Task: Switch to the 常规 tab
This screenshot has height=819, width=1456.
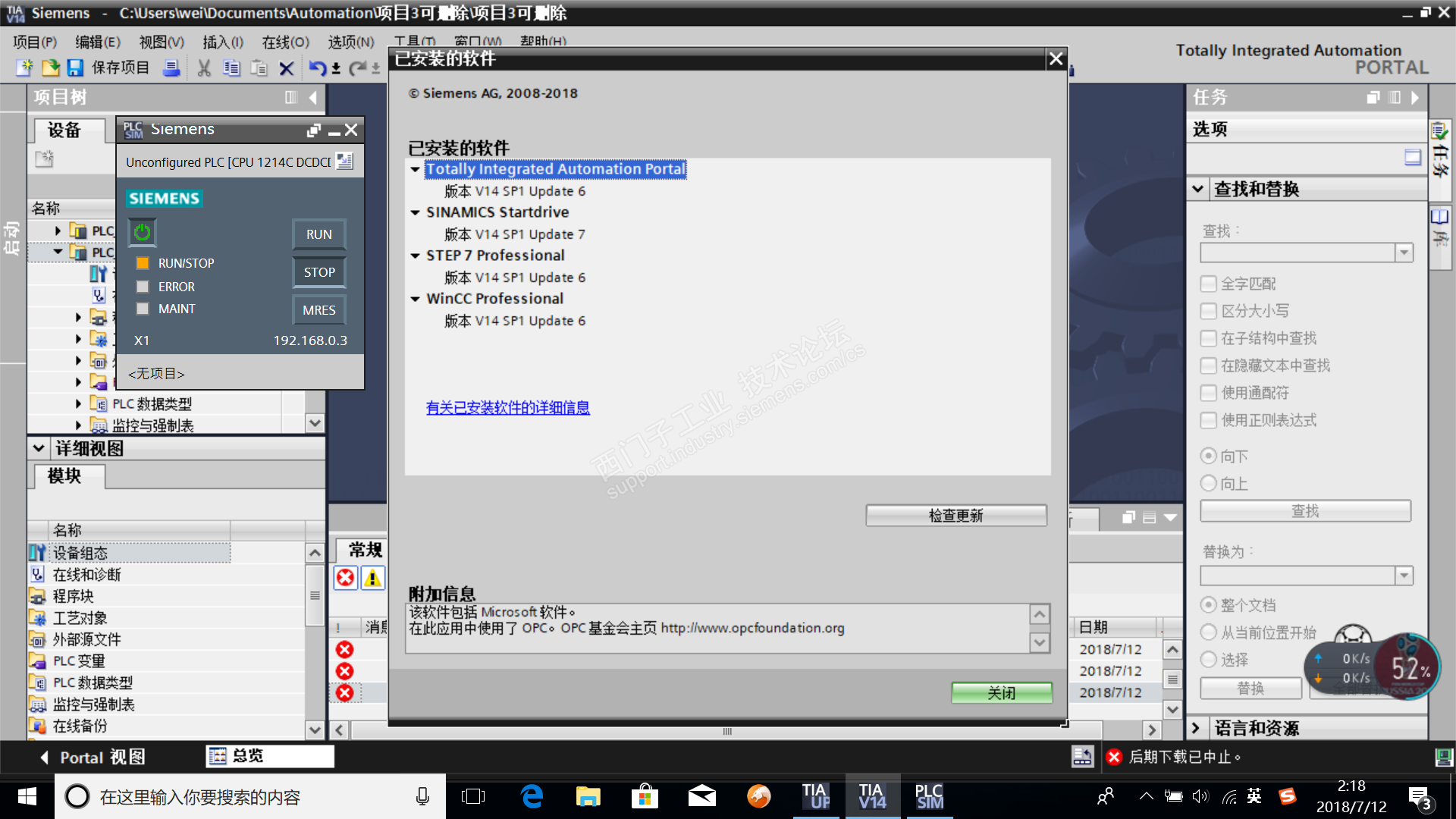Action: tap(365, 550)
